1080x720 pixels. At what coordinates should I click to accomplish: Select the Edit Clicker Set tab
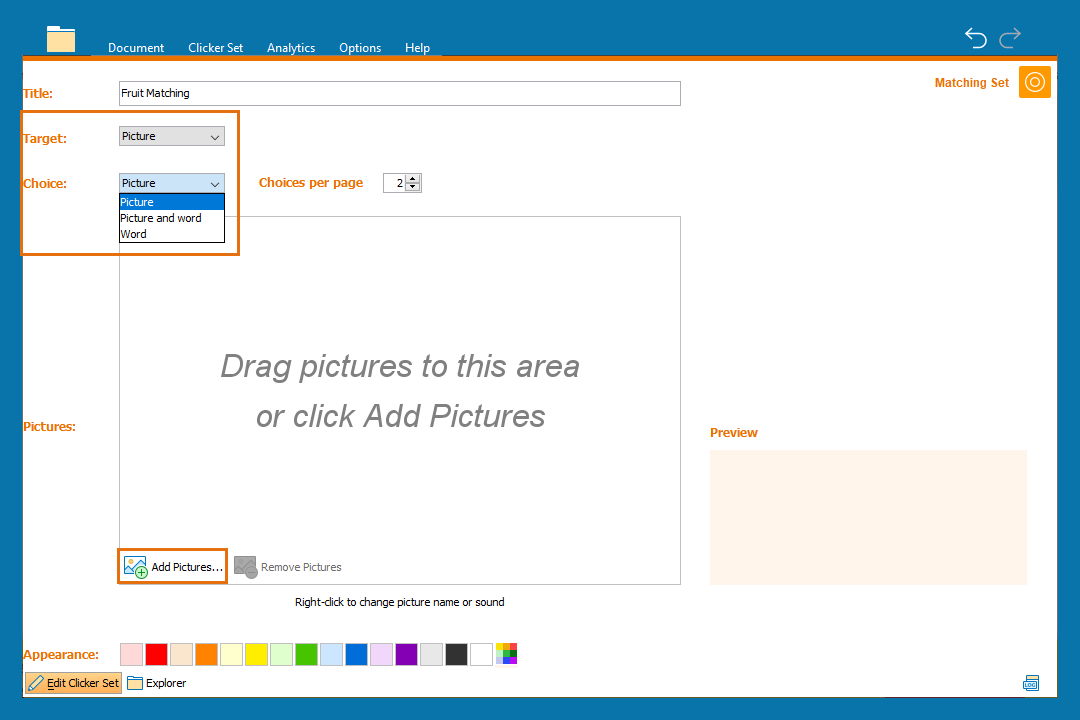(x=73, y=683)
